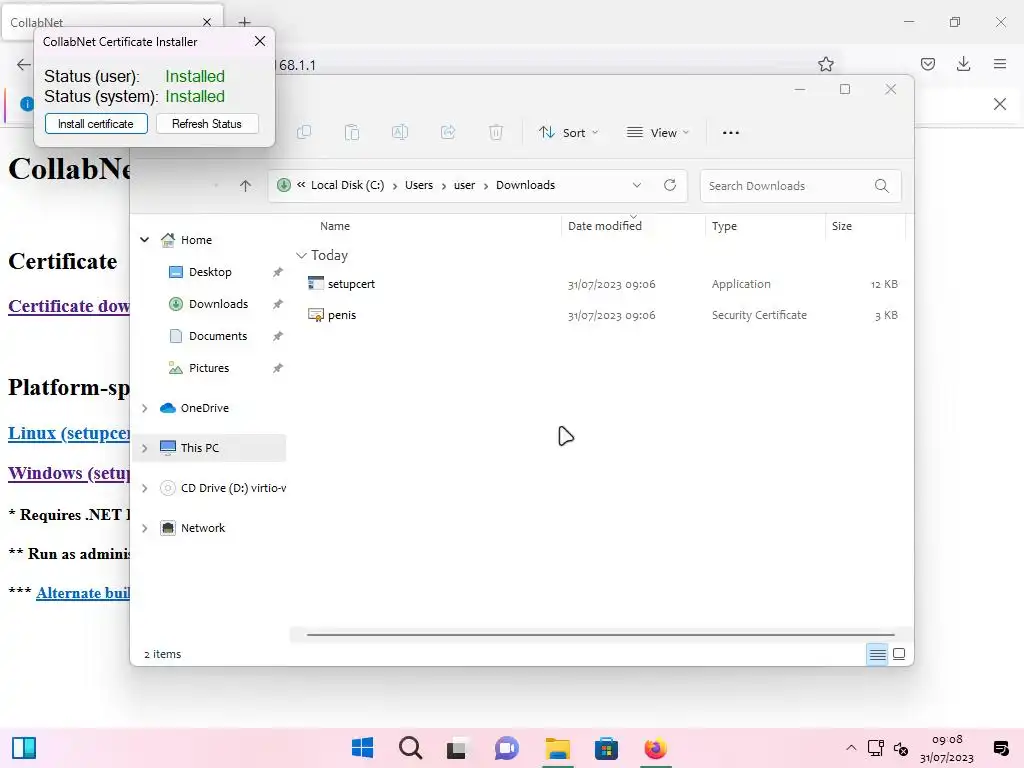Go back in the Firefox browser

(24, 64)
